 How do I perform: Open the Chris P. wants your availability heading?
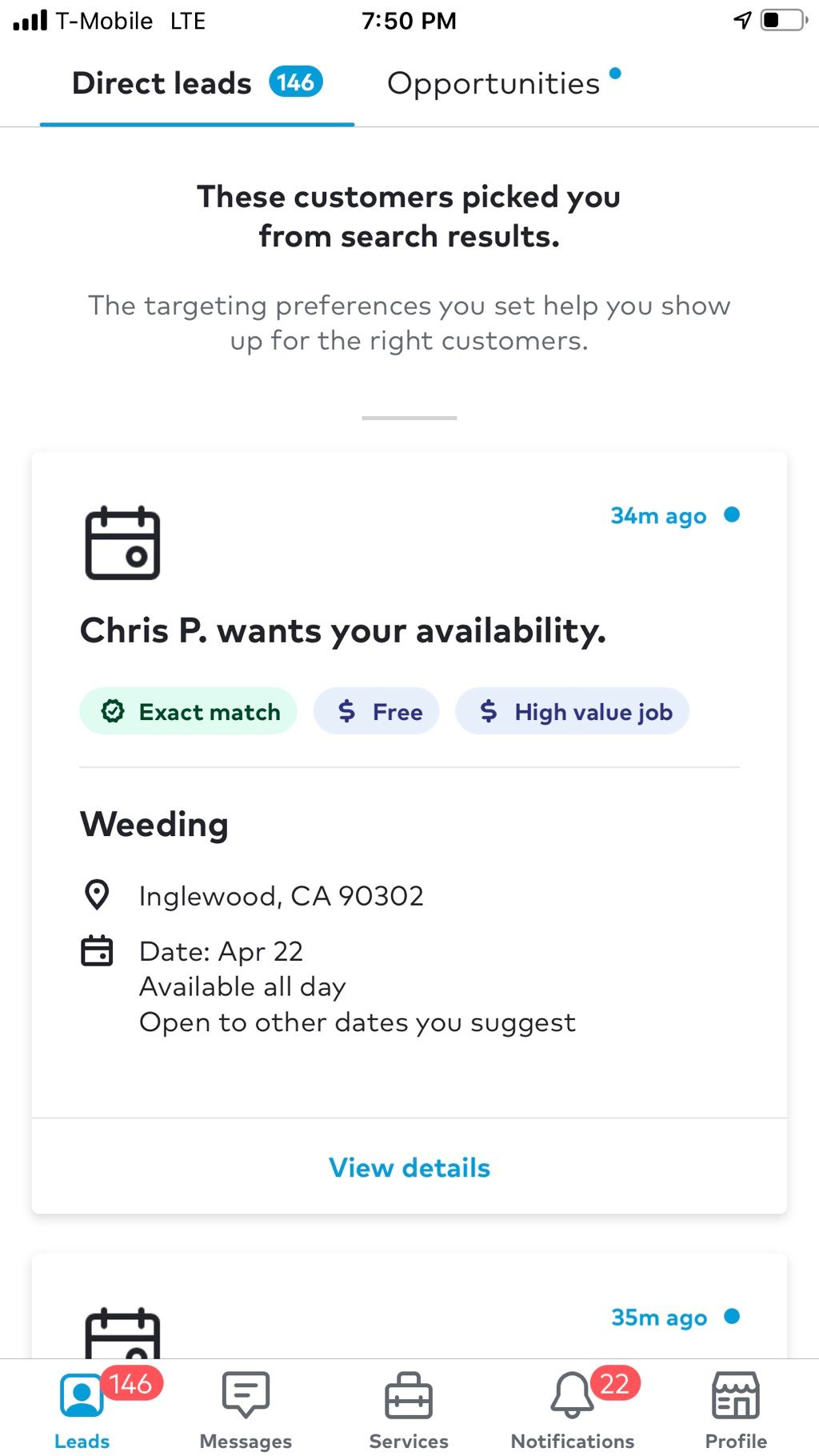pos(343,630)
